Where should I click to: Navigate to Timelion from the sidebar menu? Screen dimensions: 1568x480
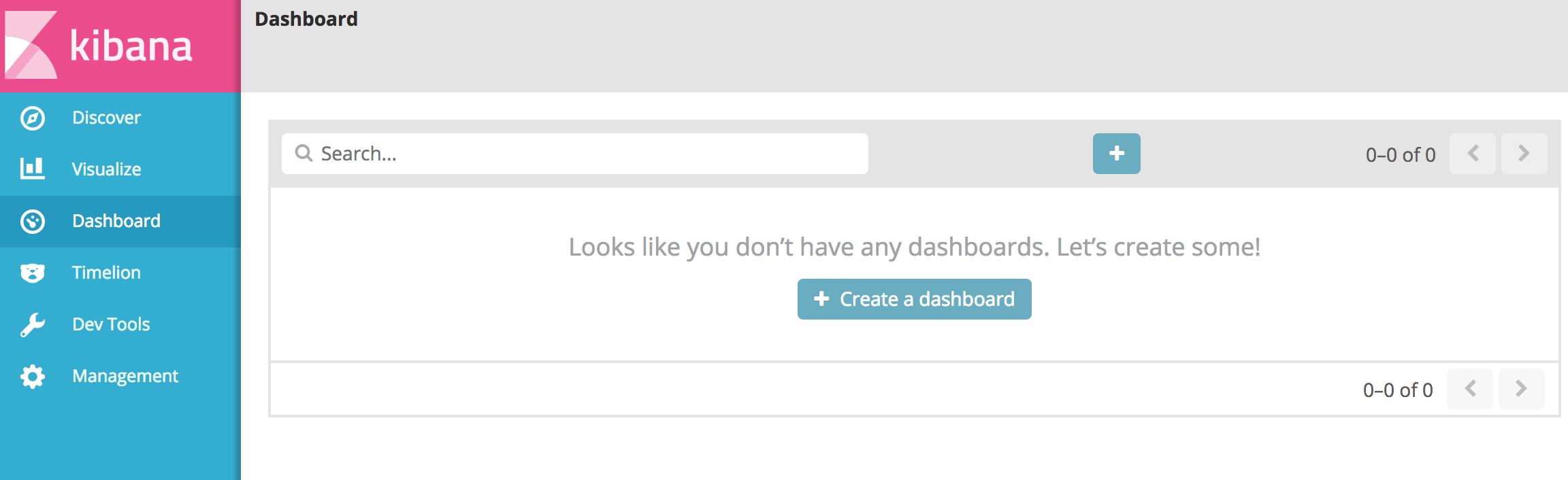[105, 272]
